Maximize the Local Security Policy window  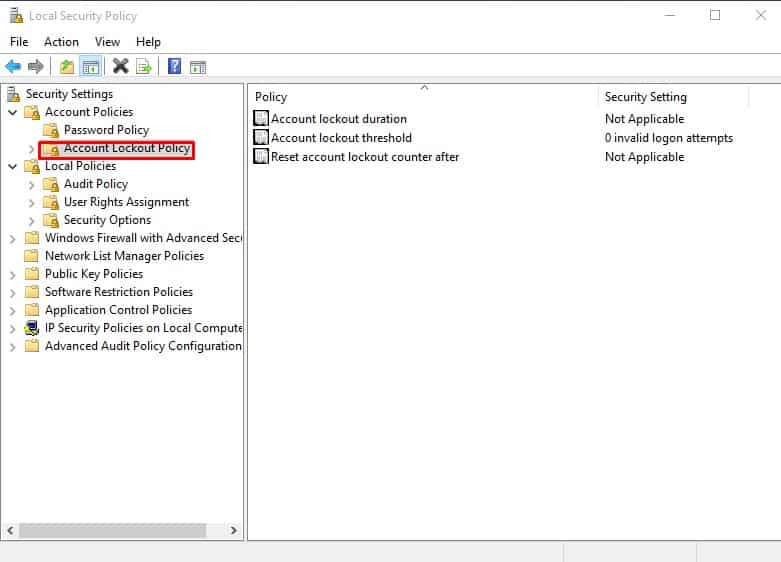pyautogui.click(x=715, y=15)
